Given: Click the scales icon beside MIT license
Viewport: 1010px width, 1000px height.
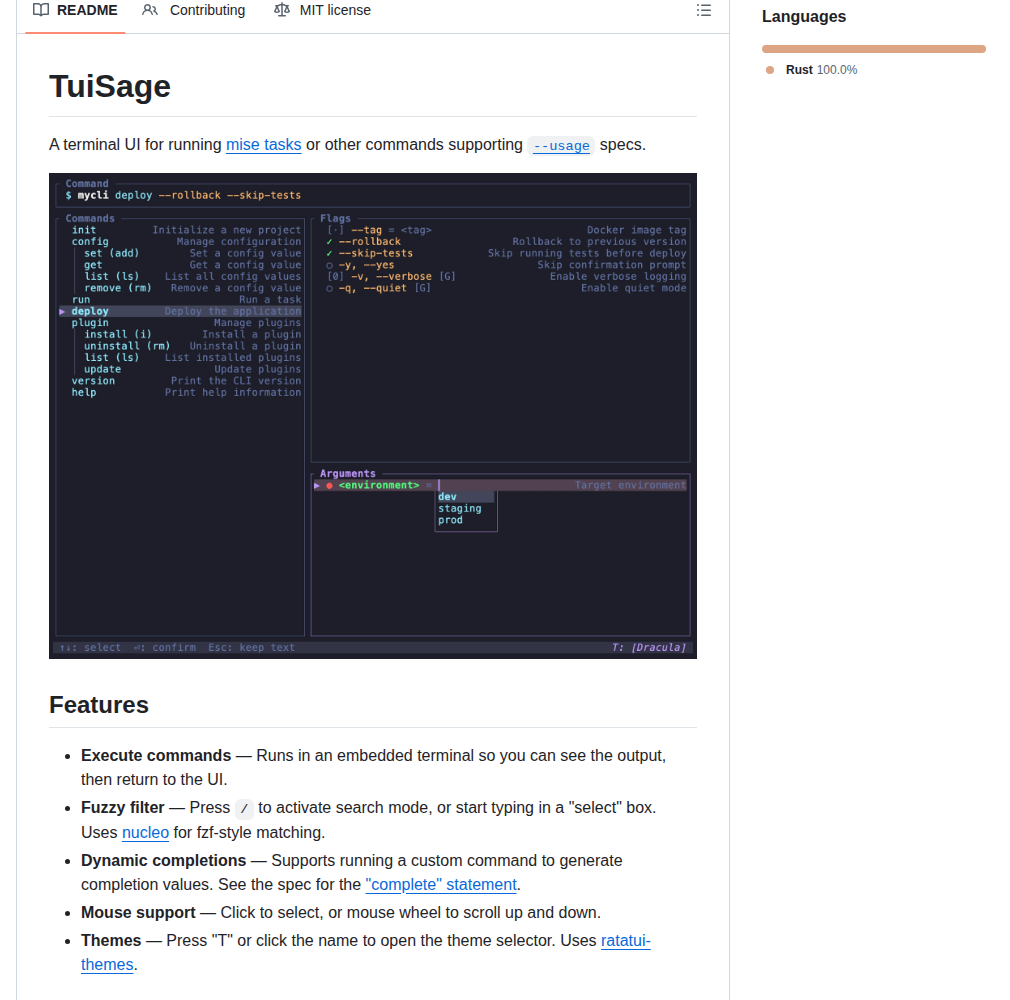Looking at the screenshot, I should [x=282, y=10].
